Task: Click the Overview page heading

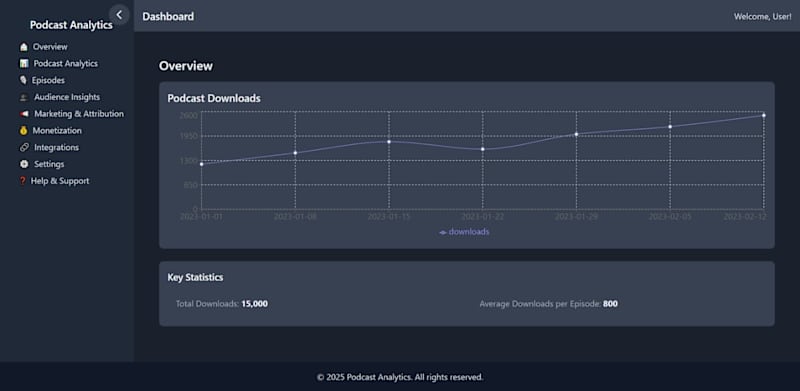Action: (x=186, y=66)
